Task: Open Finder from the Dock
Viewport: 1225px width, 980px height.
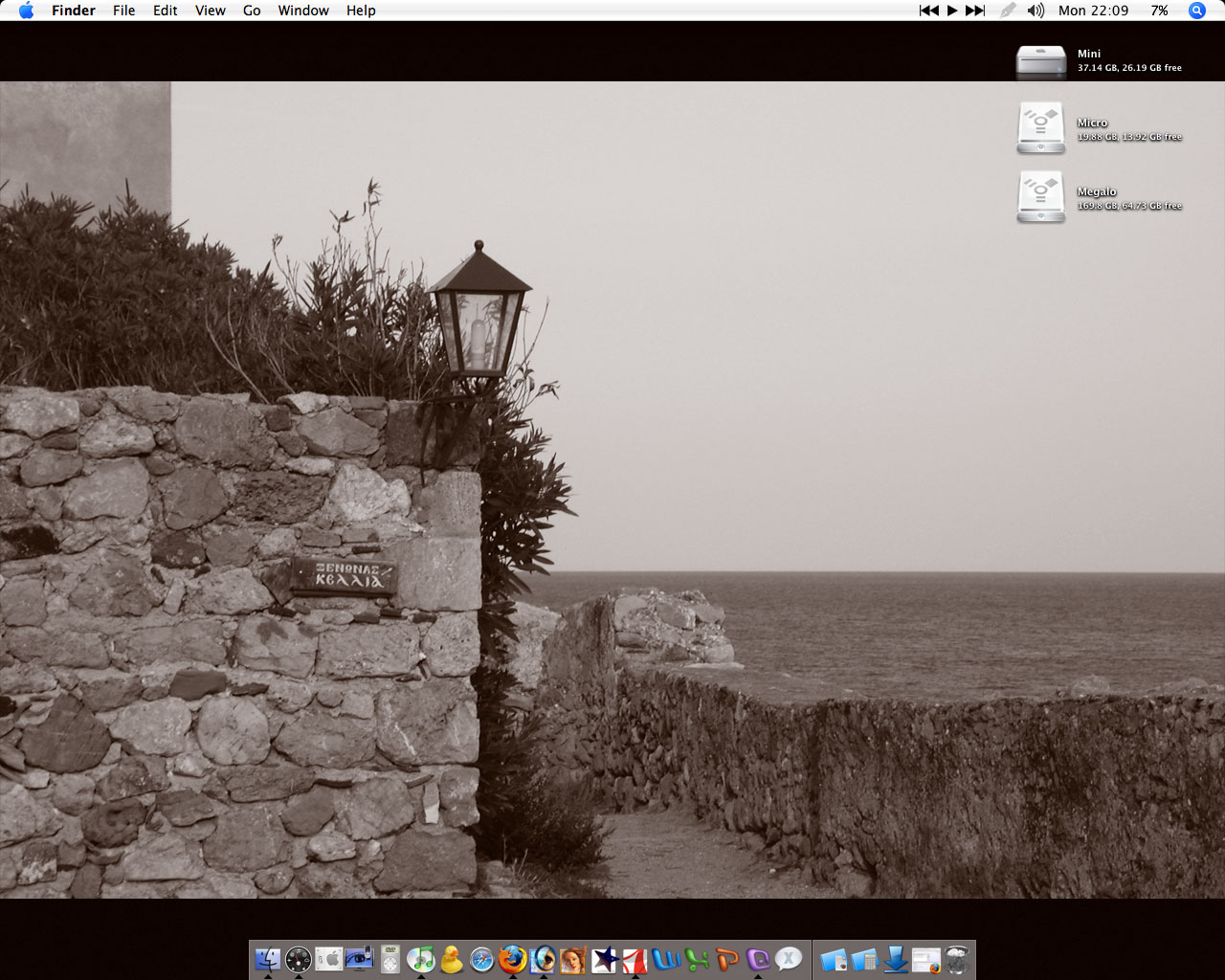Action: click(x=268, y=959)
